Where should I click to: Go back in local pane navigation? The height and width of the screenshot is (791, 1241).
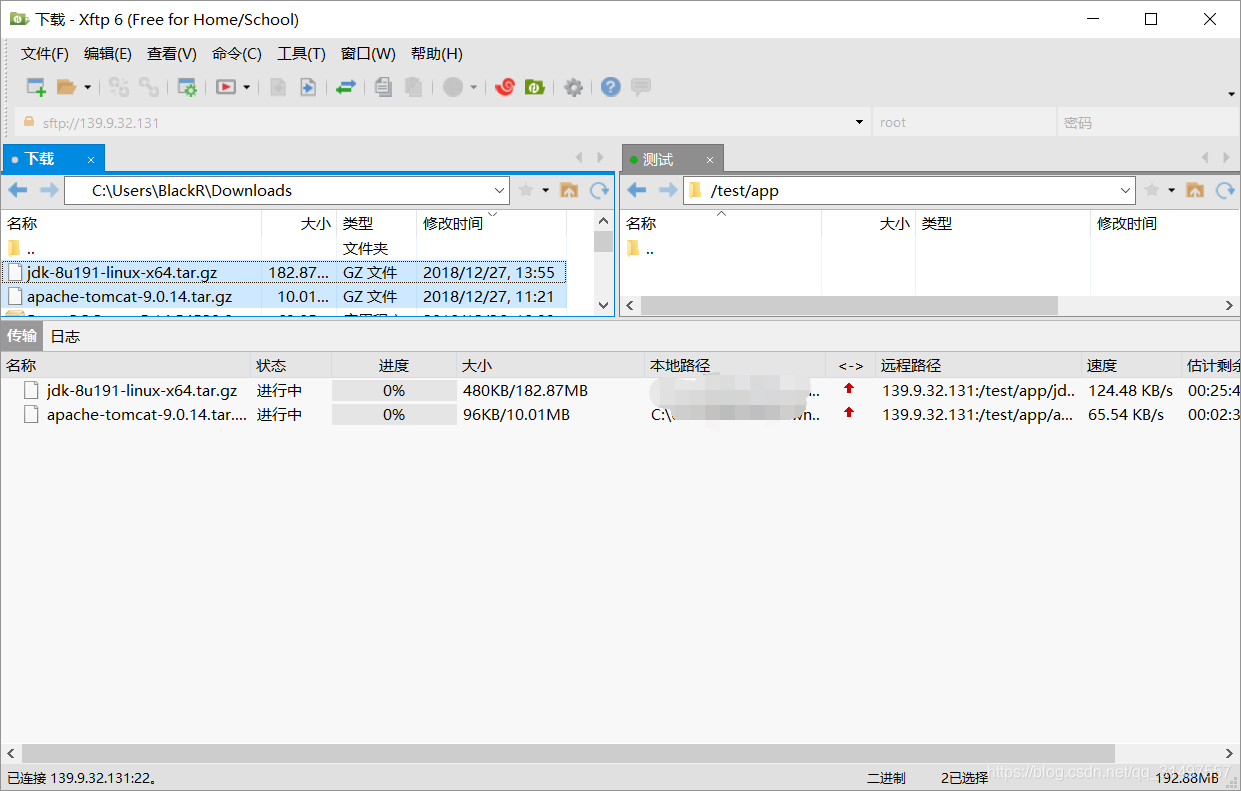click(x=18, y=190)
